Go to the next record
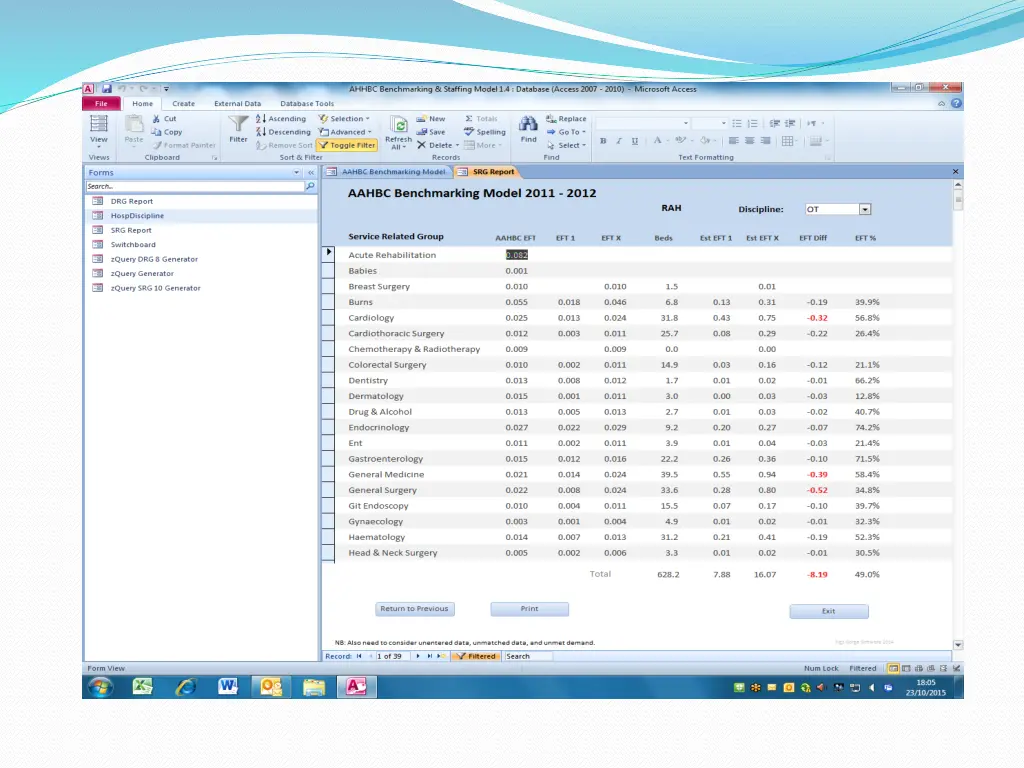The width and height of the screenshot is (1024, 768). [418, 656]
